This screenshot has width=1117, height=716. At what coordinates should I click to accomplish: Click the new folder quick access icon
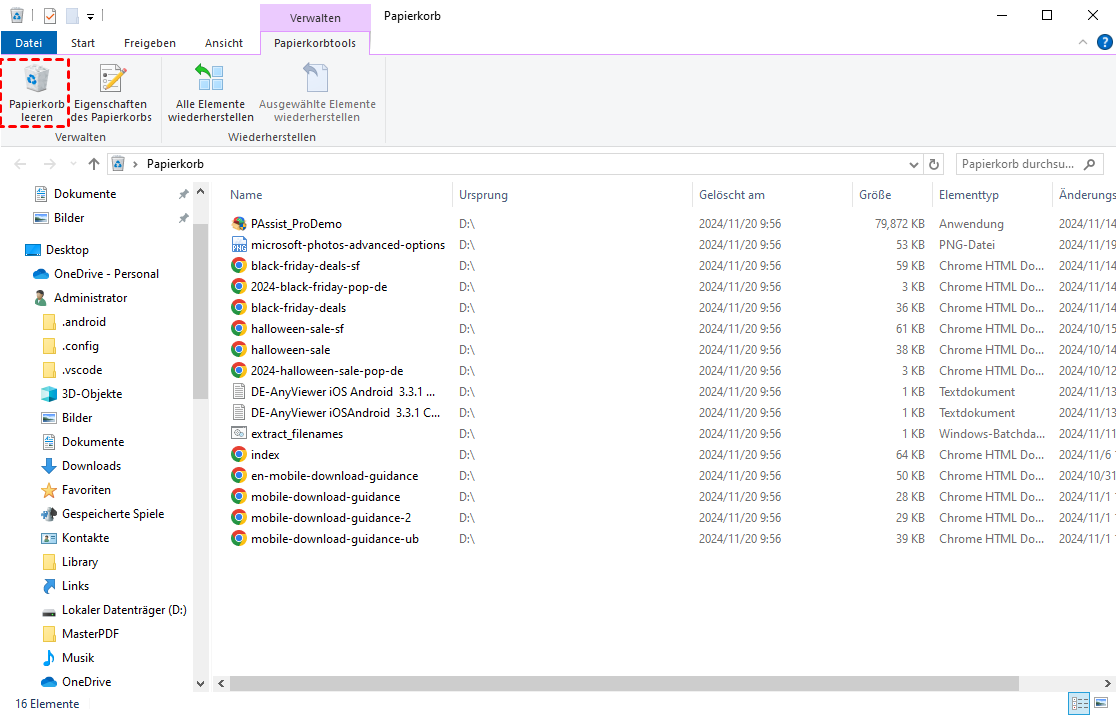pos(72,16)
